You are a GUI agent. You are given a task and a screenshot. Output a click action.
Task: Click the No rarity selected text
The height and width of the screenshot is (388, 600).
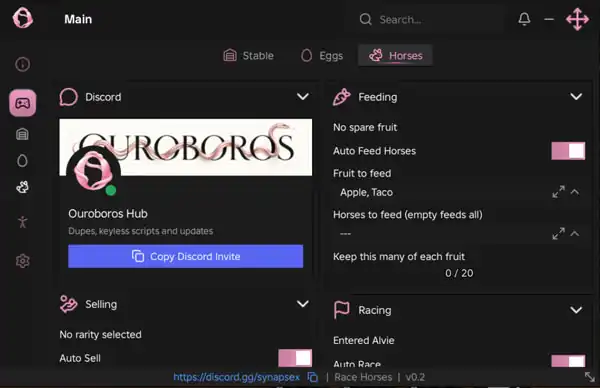[x=100, y=335]
